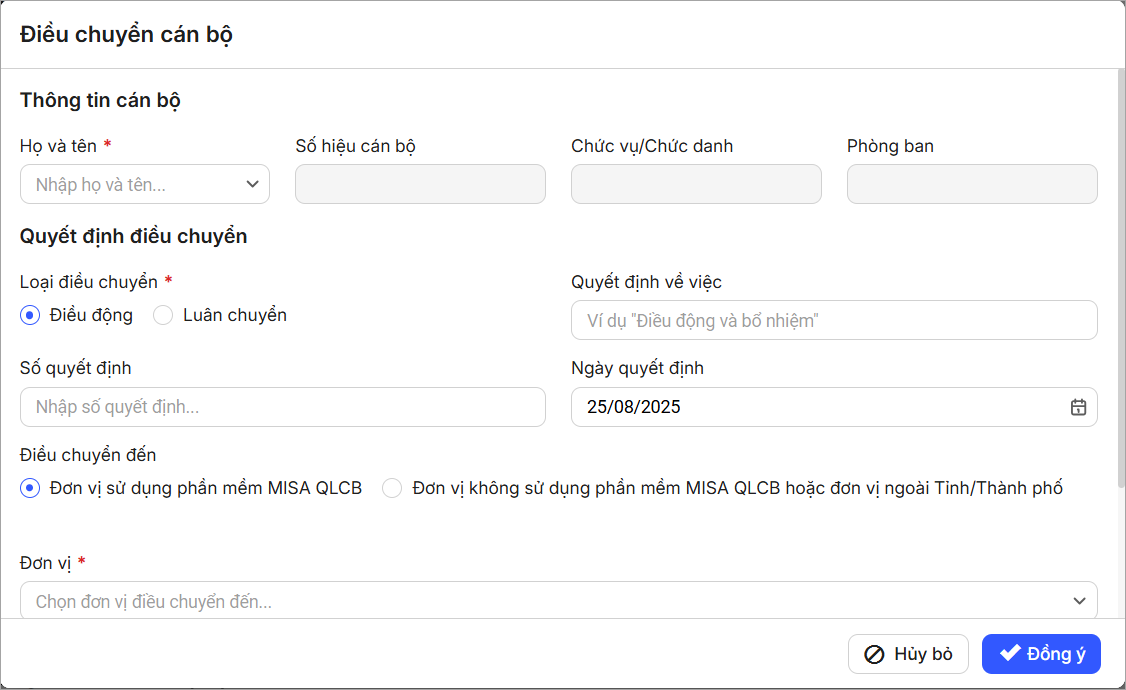Click the prohibition icon on Hủy bỏ button

coord(874,654)
